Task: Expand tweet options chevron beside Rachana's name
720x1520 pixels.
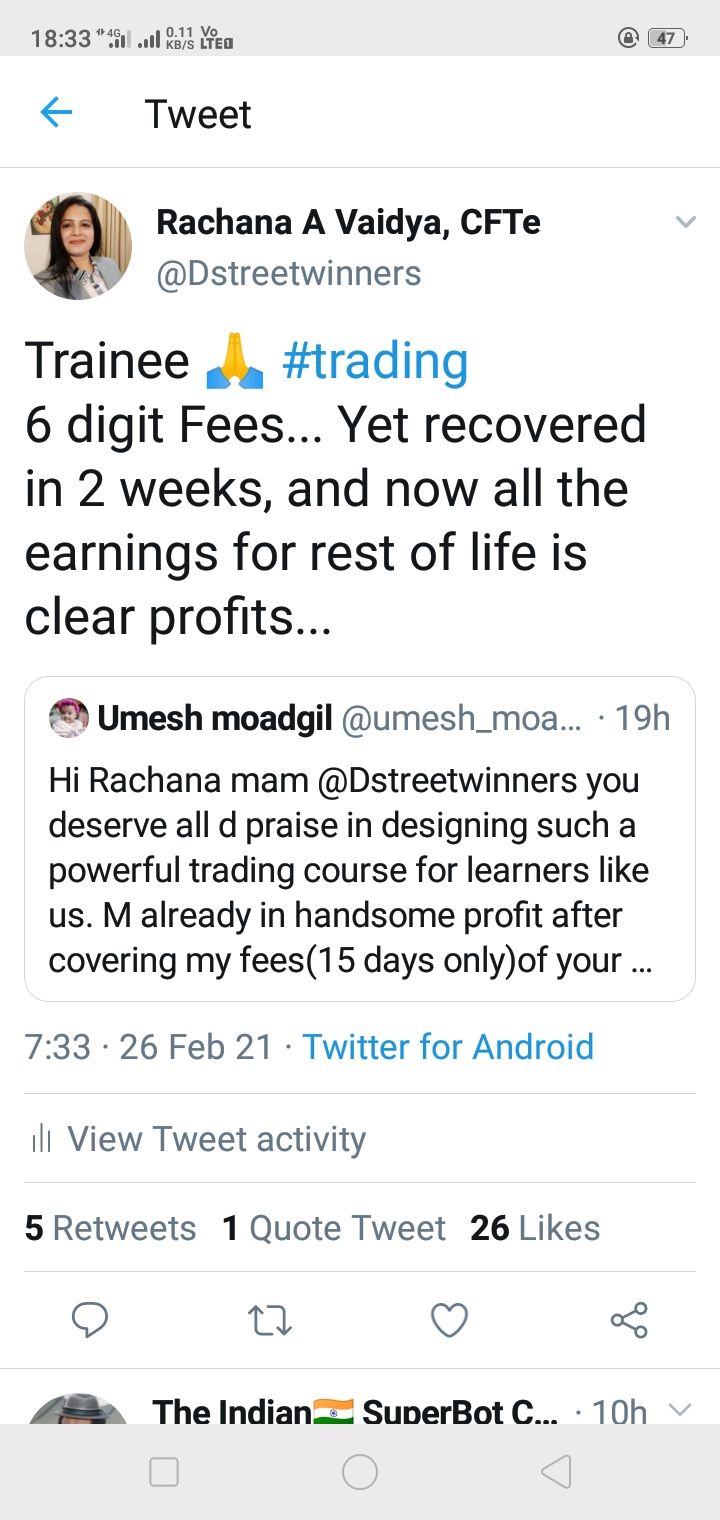Action: pyautogui.click(x=685, y=222)
